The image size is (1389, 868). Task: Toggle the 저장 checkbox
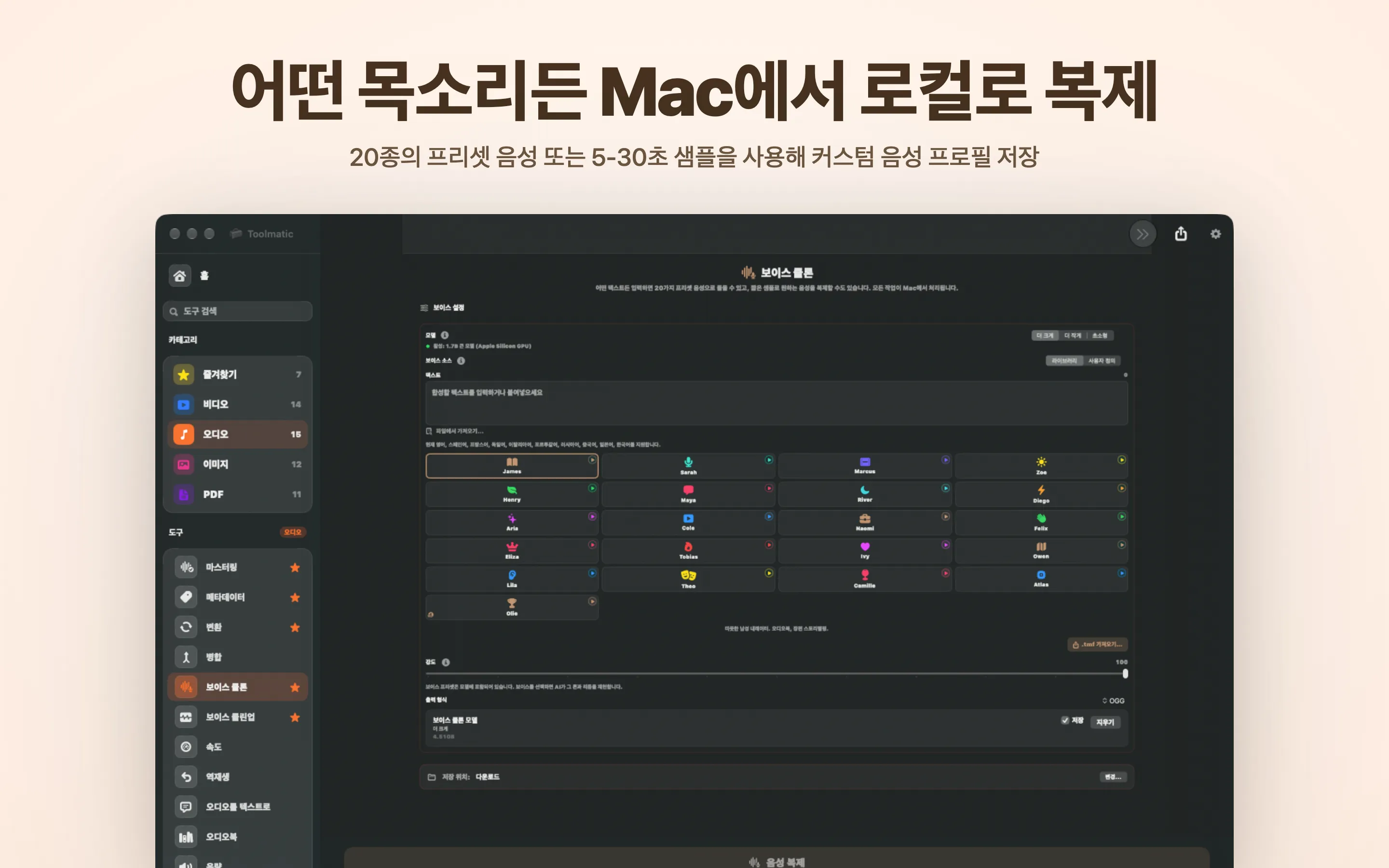(1065, 720)
